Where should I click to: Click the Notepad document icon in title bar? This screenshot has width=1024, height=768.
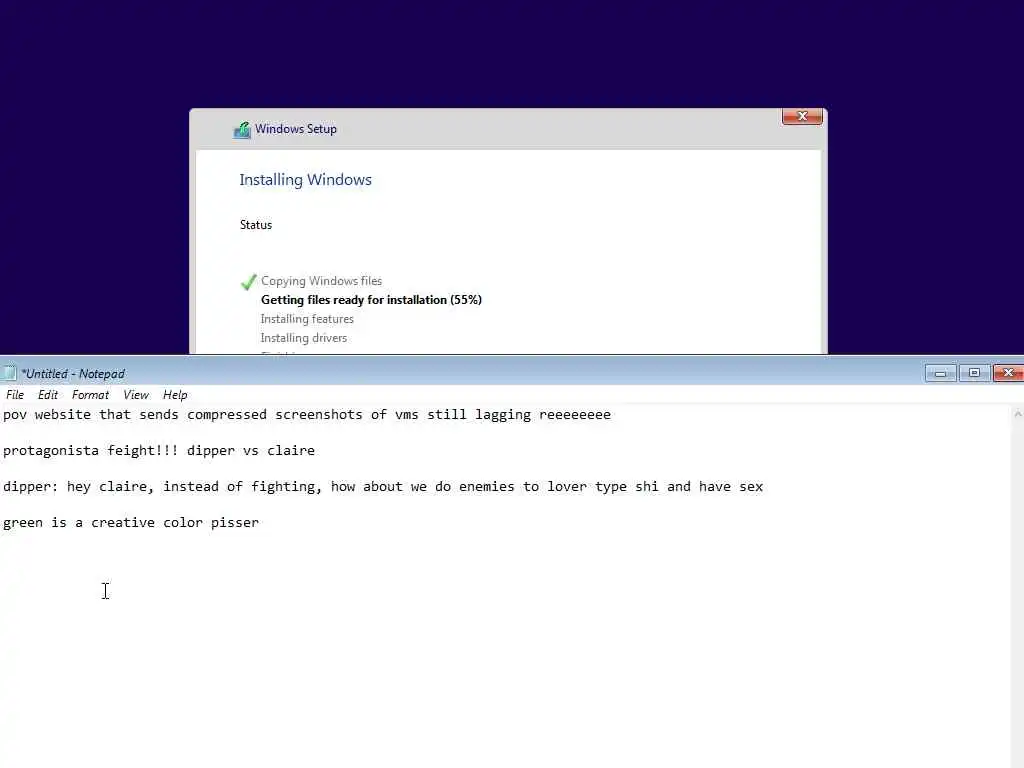10,373
